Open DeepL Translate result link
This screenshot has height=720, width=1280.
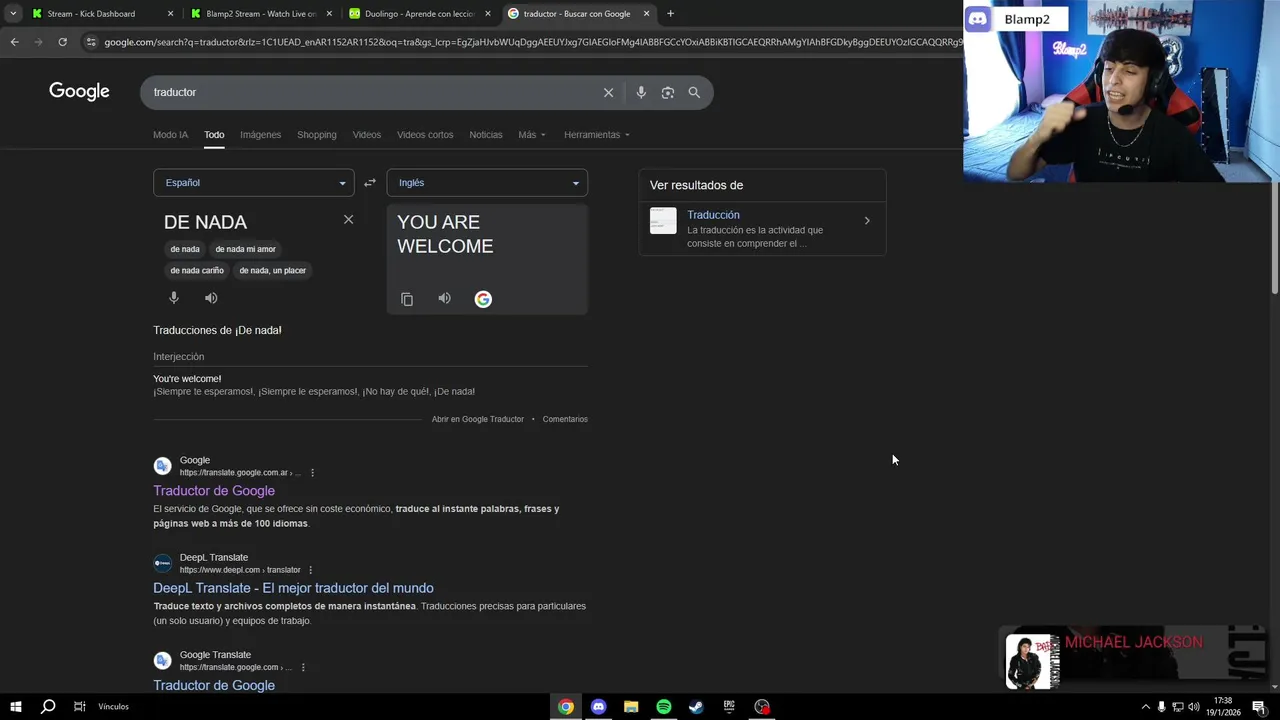click(x=293, y=588)
